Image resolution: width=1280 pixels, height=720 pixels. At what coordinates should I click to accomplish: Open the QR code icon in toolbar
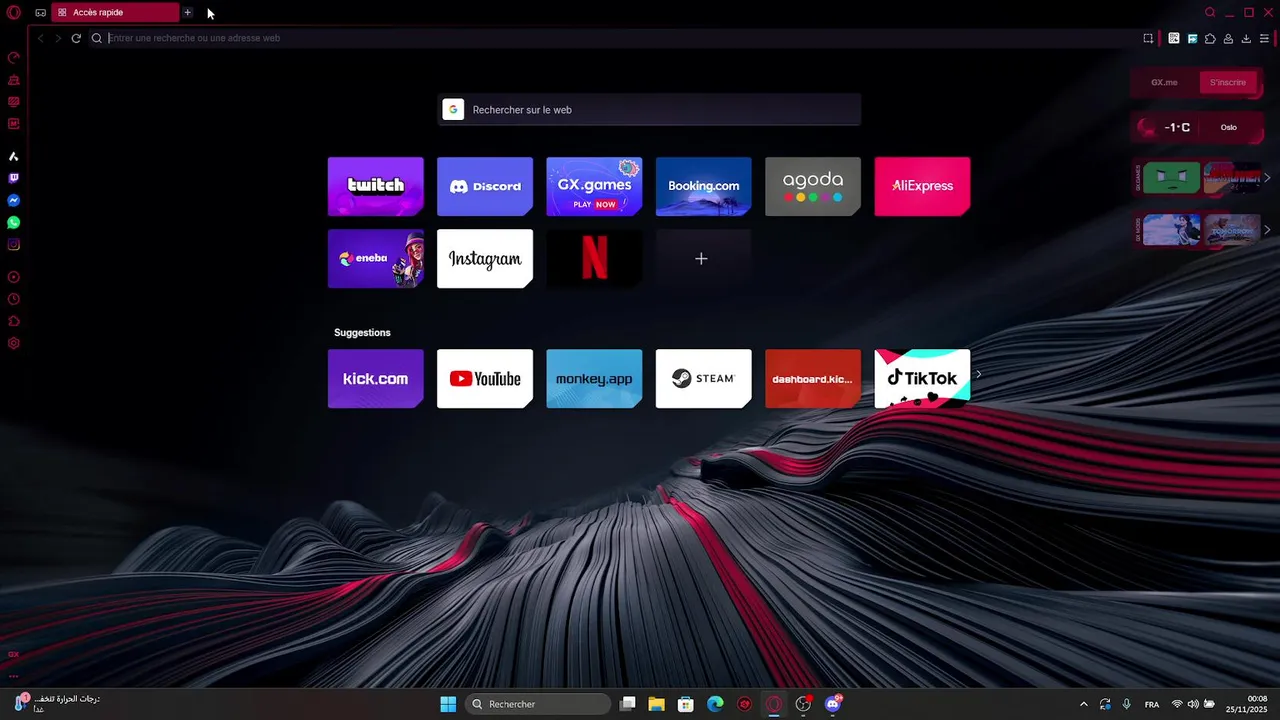coord(1174,38)
